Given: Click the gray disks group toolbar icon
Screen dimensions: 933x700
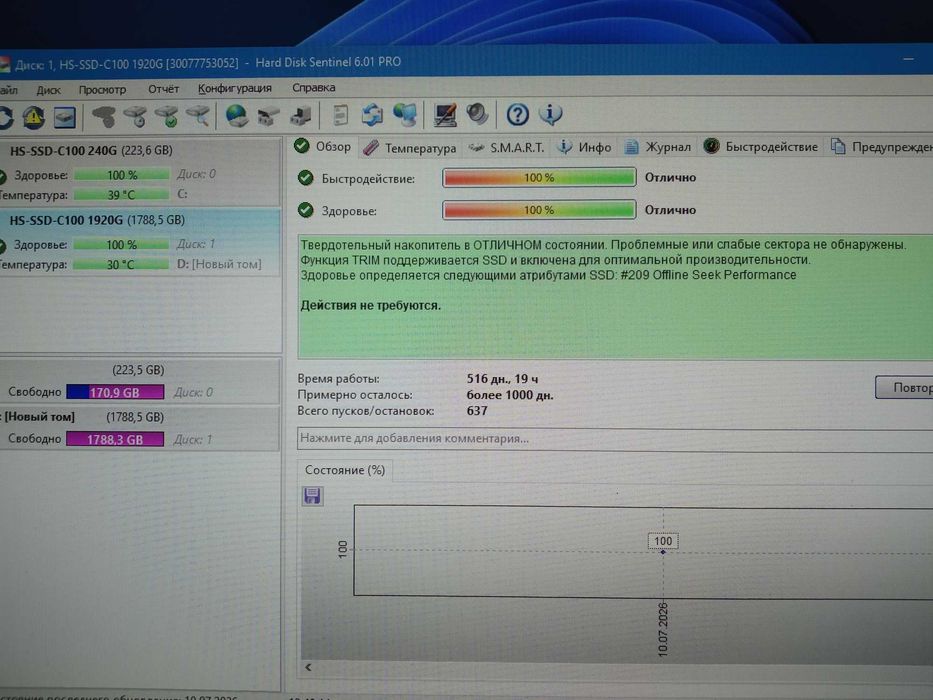Looking at the screenshot, I should click(x=104, y=116).
